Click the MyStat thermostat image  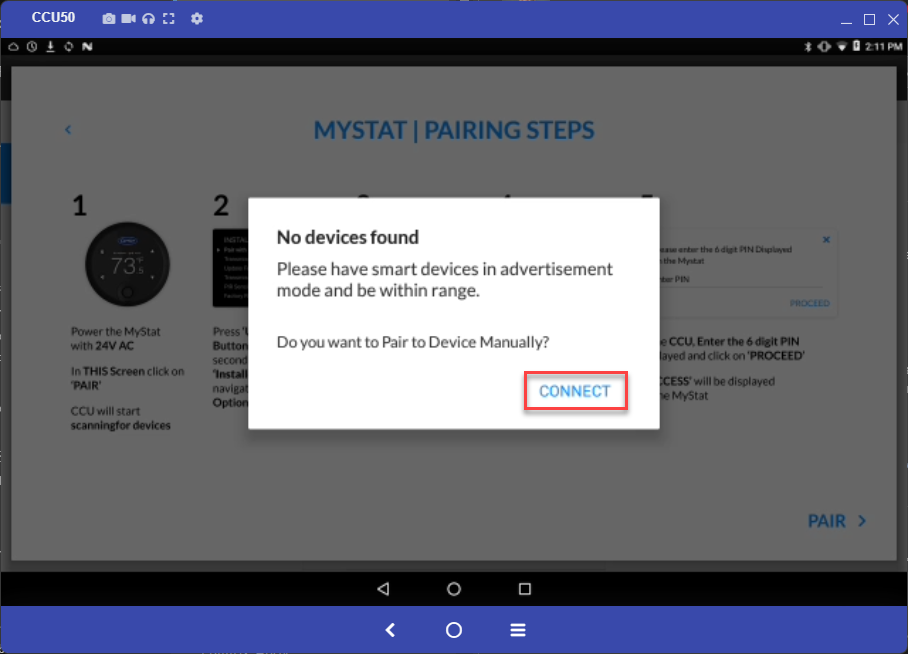pyautogui.click(x=127, y=266)
